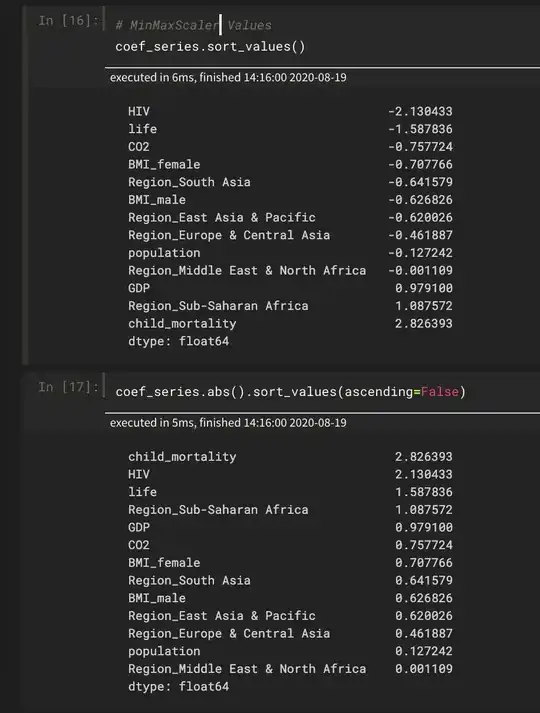Click dtype: float64 in first output
540x713 pixels.
179,341
